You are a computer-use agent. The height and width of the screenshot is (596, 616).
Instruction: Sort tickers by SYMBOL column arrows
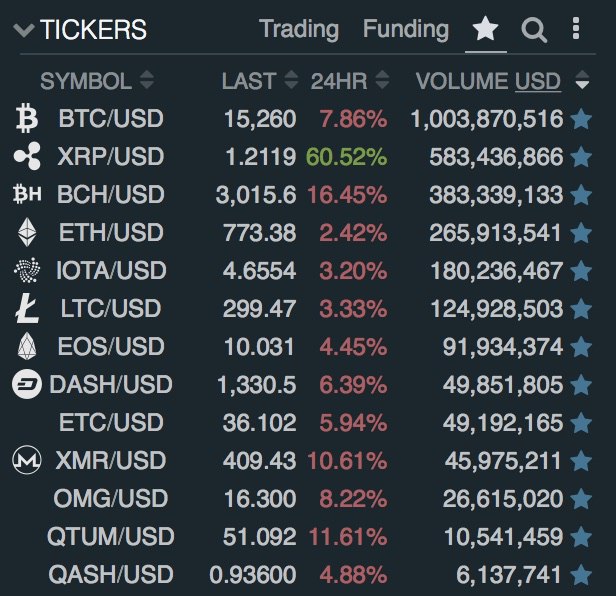[147, 80]
